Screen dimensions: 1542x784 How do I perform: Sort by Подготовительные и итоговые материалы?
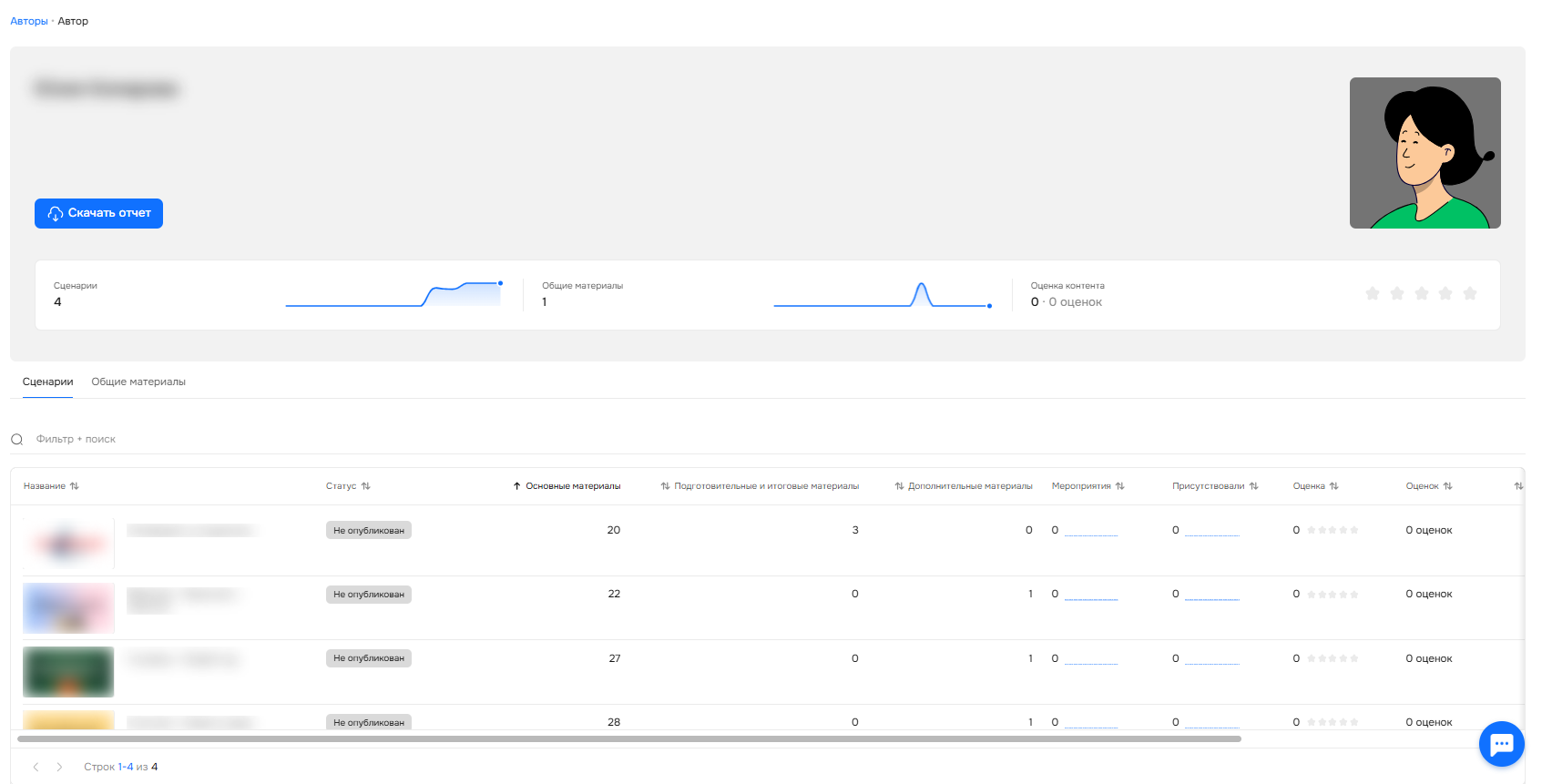point(760,486)
